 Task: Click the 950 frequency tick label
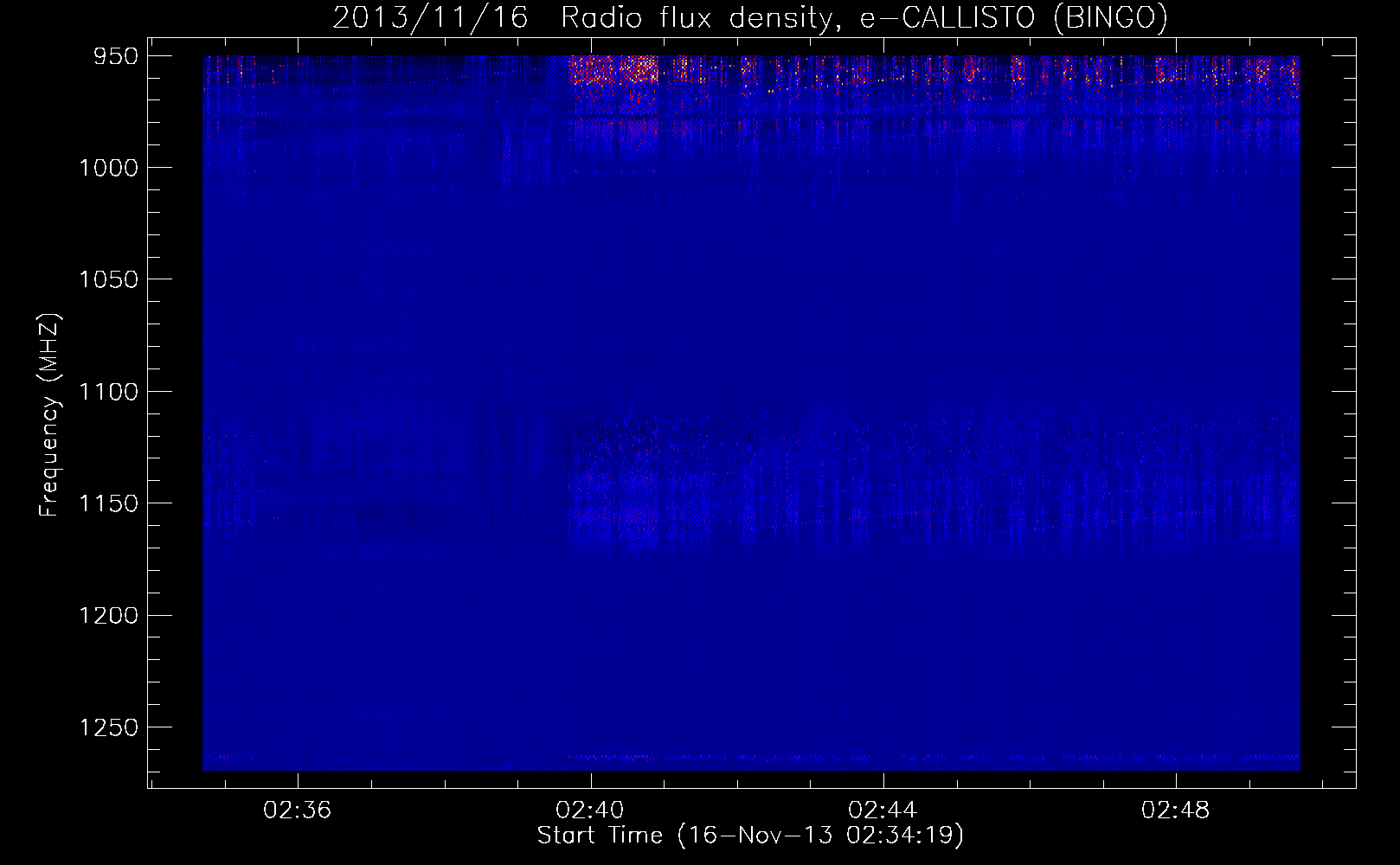click(117, 56)
